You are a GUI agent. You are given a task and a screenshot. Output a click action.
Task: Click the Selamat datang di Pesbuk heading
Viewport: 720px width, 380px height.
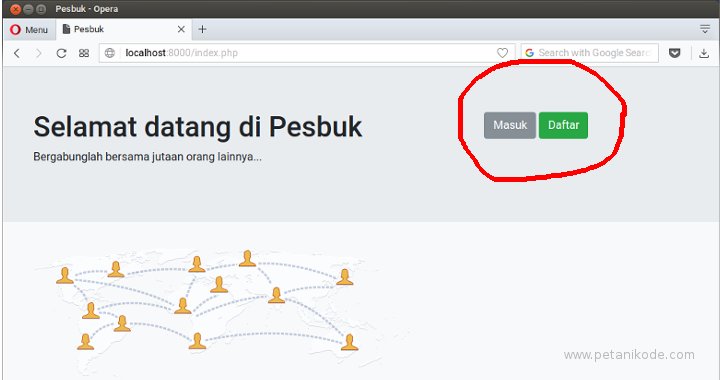[198, 127]
